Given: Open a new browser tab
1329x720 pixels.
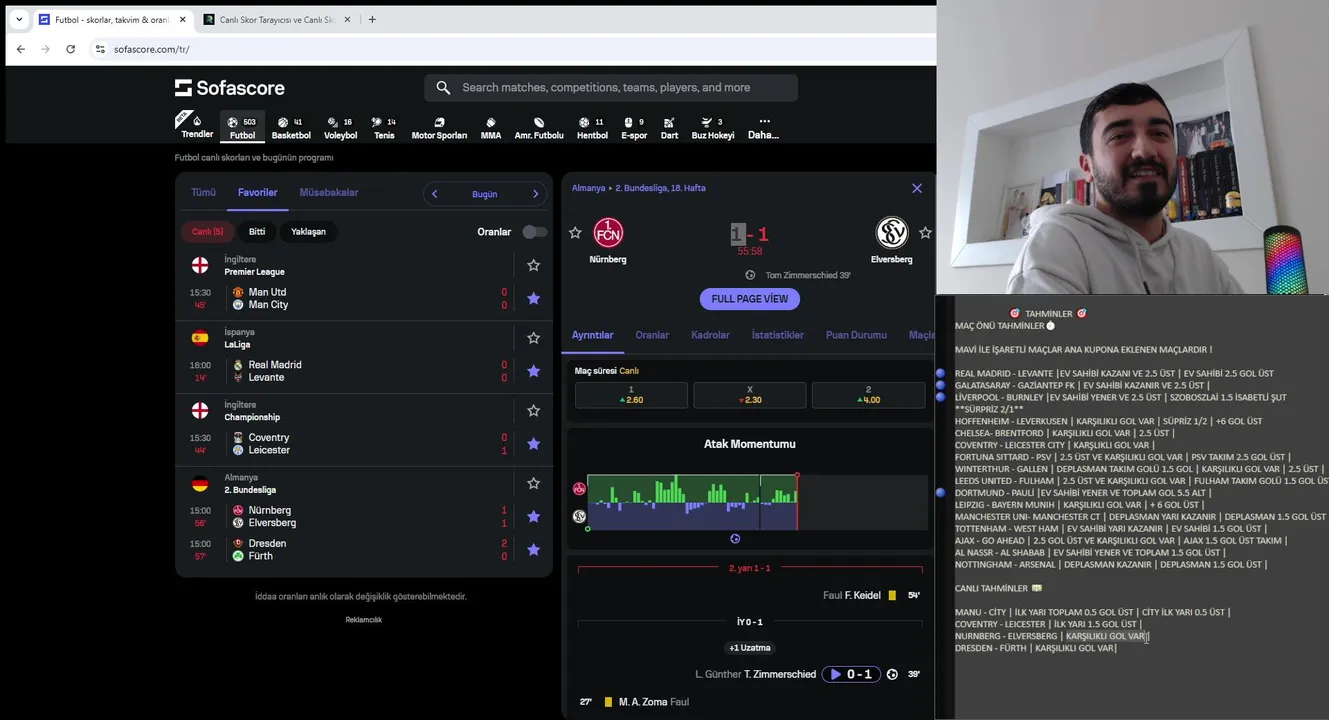Looking at the screenshot, I should pyautogui.click(x=372, y=19).
